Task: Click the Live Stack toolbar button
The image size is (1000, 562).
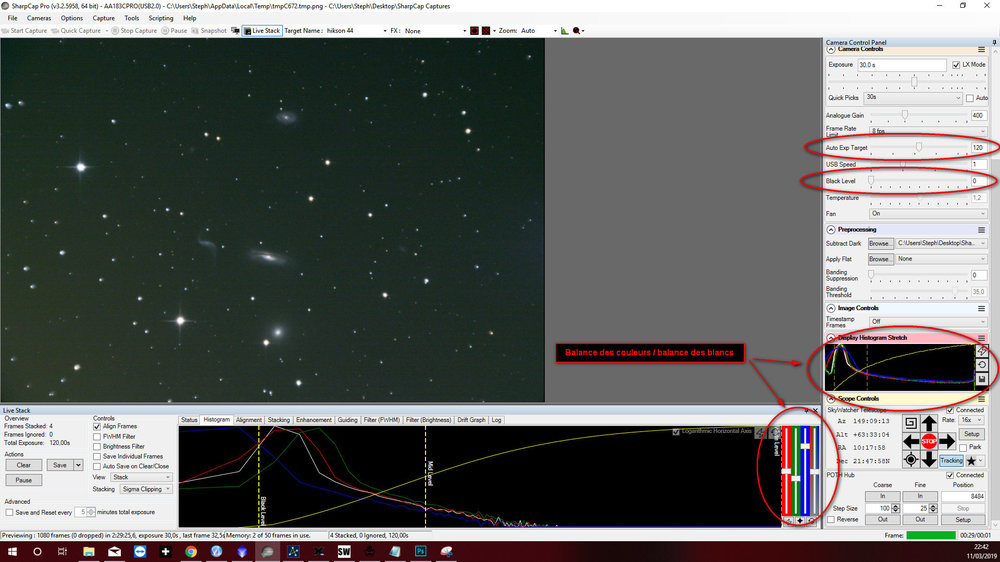Action: (262, 31)
